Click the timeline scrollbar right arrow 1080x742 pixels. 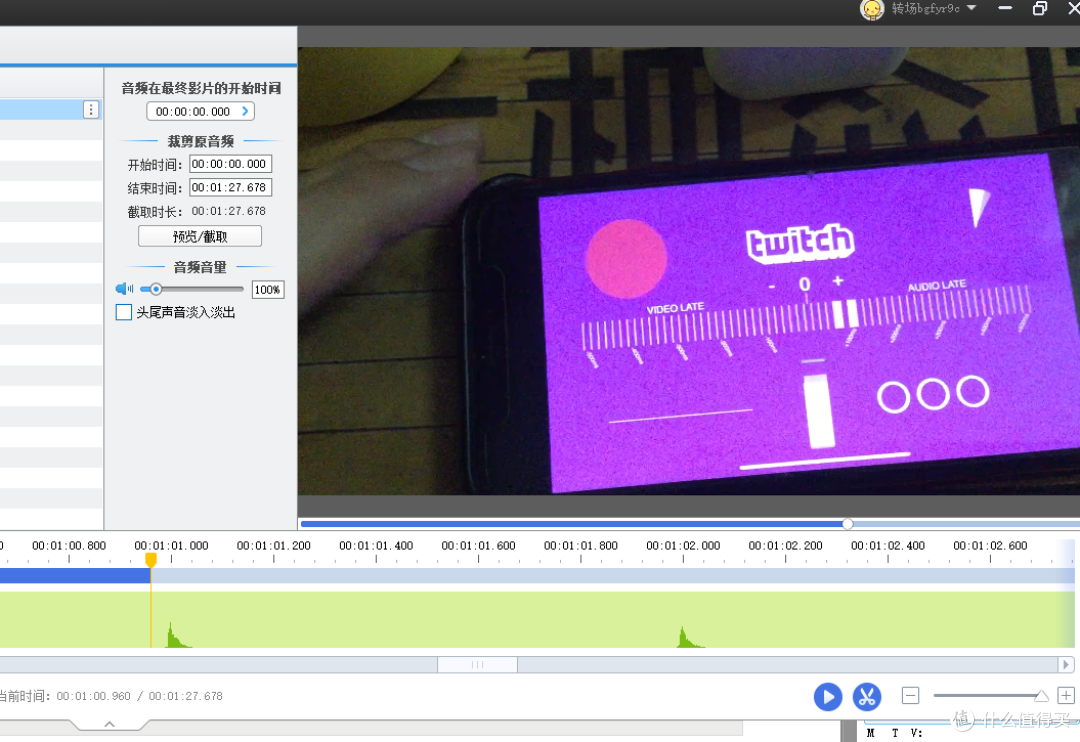coord(1066,665)
